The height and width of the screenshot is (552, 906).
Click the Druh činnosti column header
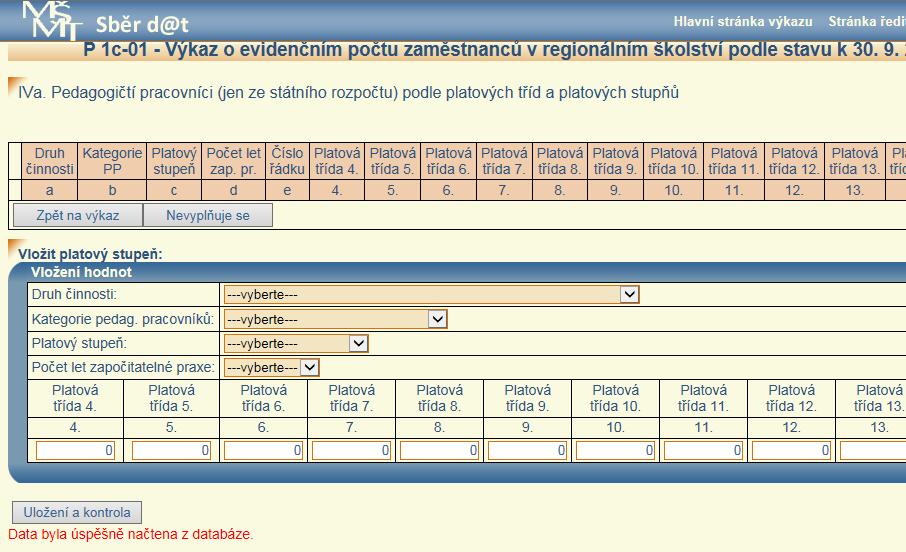pos(50,161)
